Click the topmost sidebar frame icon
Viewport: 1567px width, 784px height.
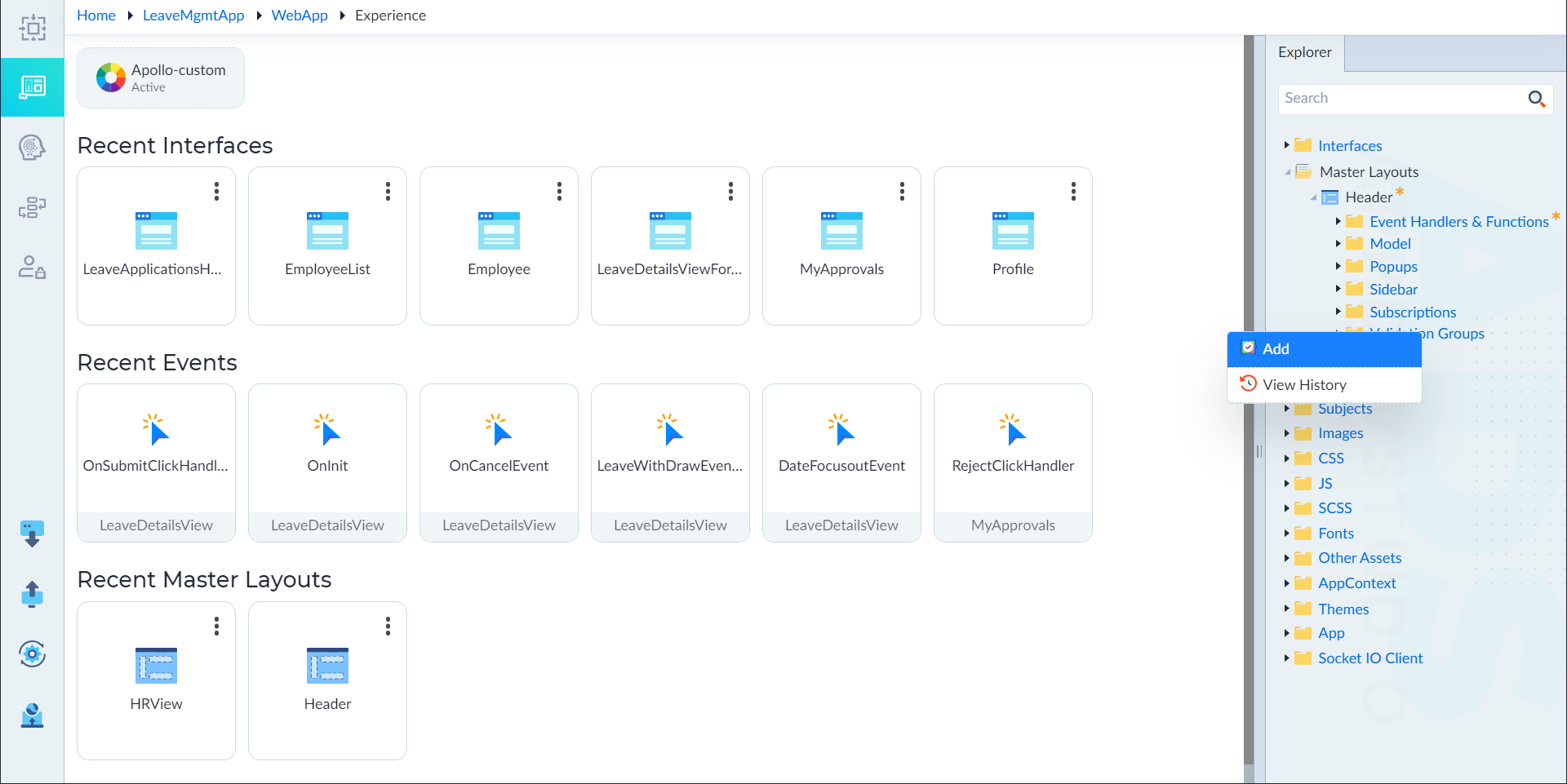[33, 29]
